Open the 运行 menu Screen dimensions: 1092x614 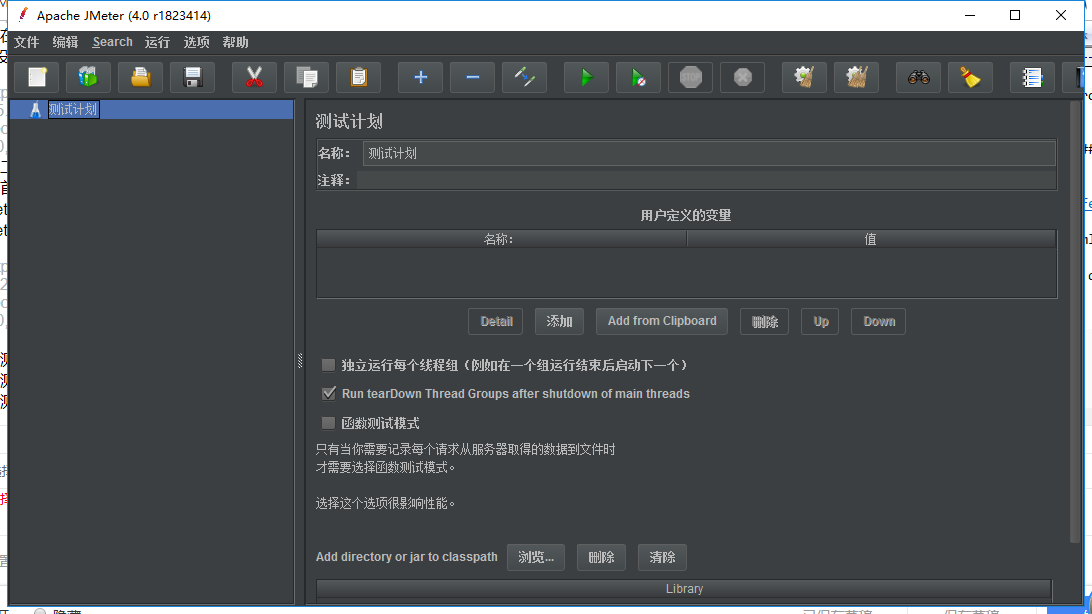[157, 42]
